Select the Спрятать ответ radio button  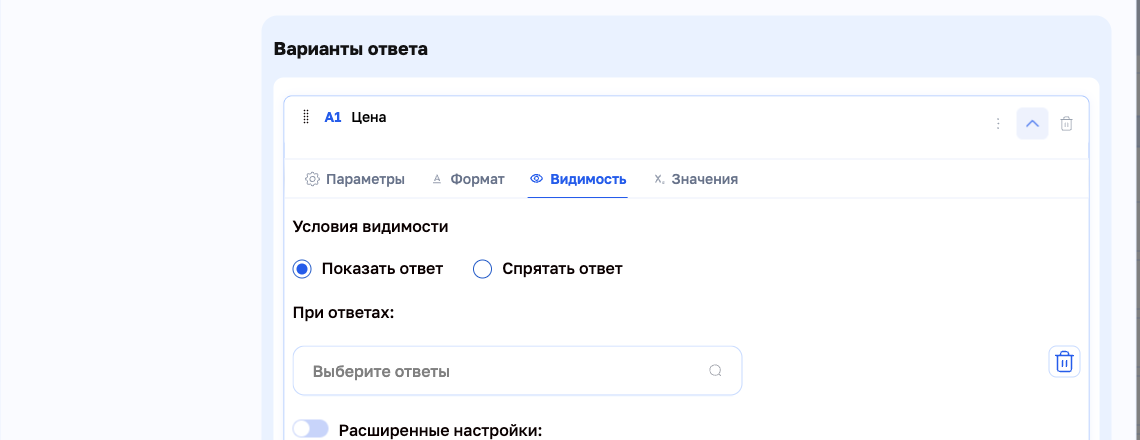click(483, 269)
